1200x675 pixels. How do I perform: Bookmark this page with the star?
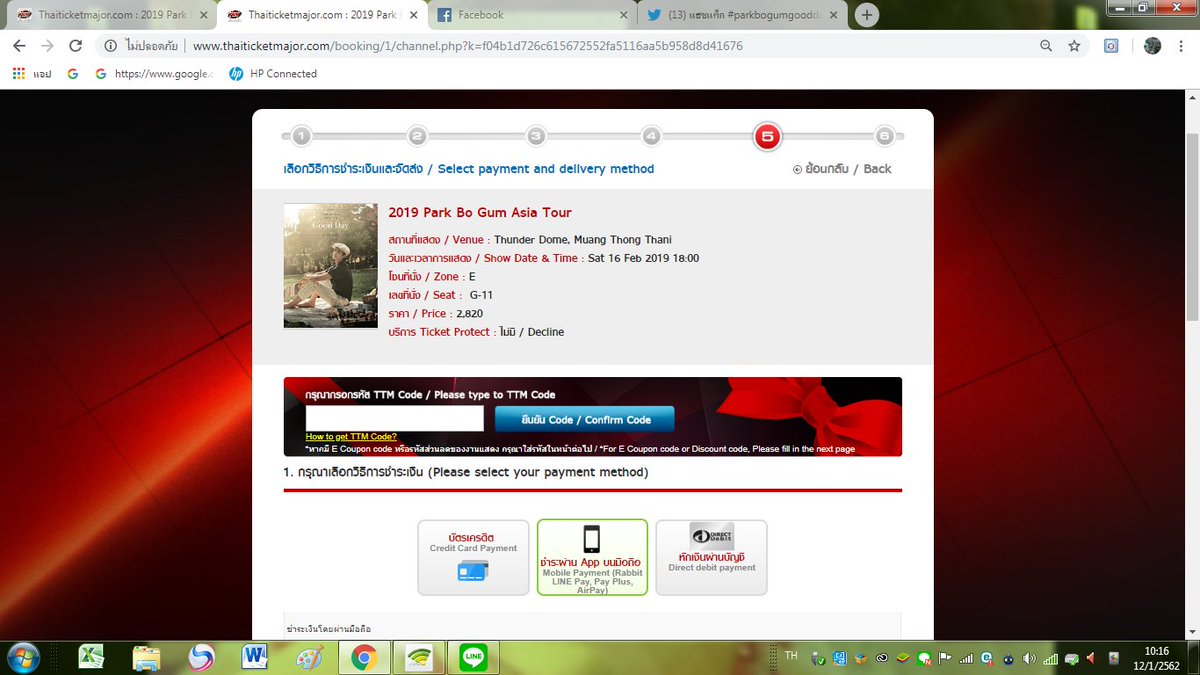(x=1074, y=46)
